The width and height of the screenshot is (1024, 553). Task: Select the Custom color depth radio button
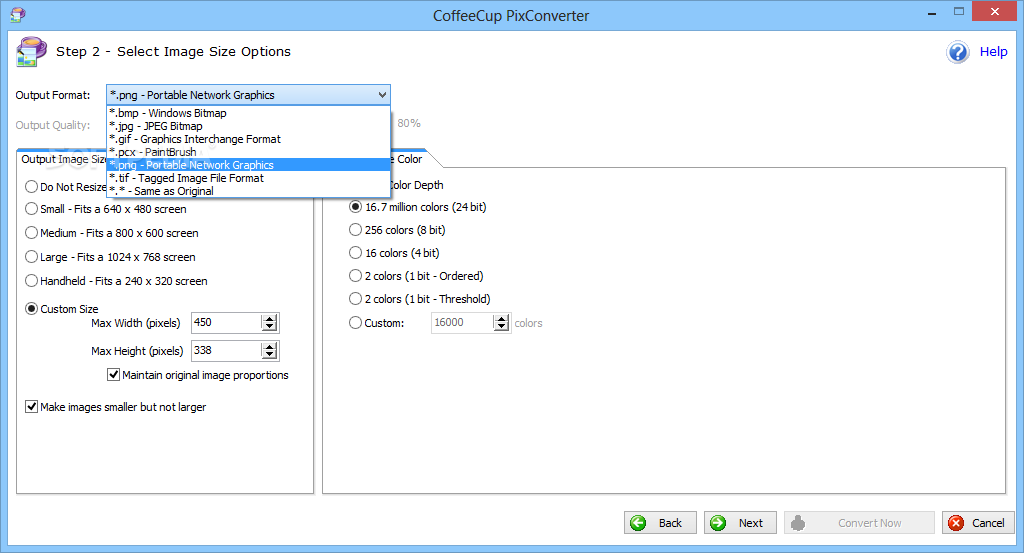[355, 323]
